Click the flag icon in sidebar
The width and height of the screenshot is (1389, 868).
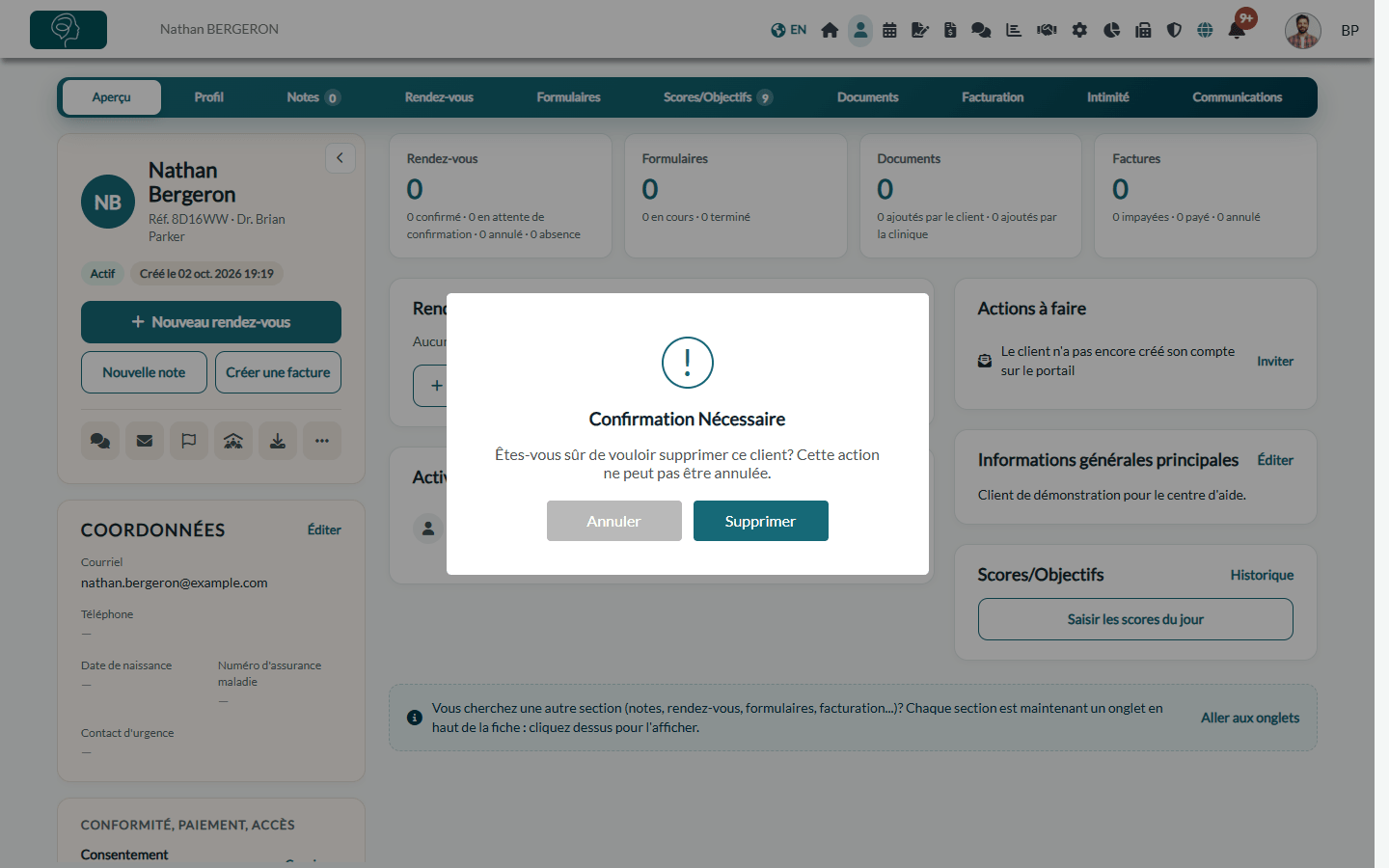pyautogui.click(x=189, y=441)
